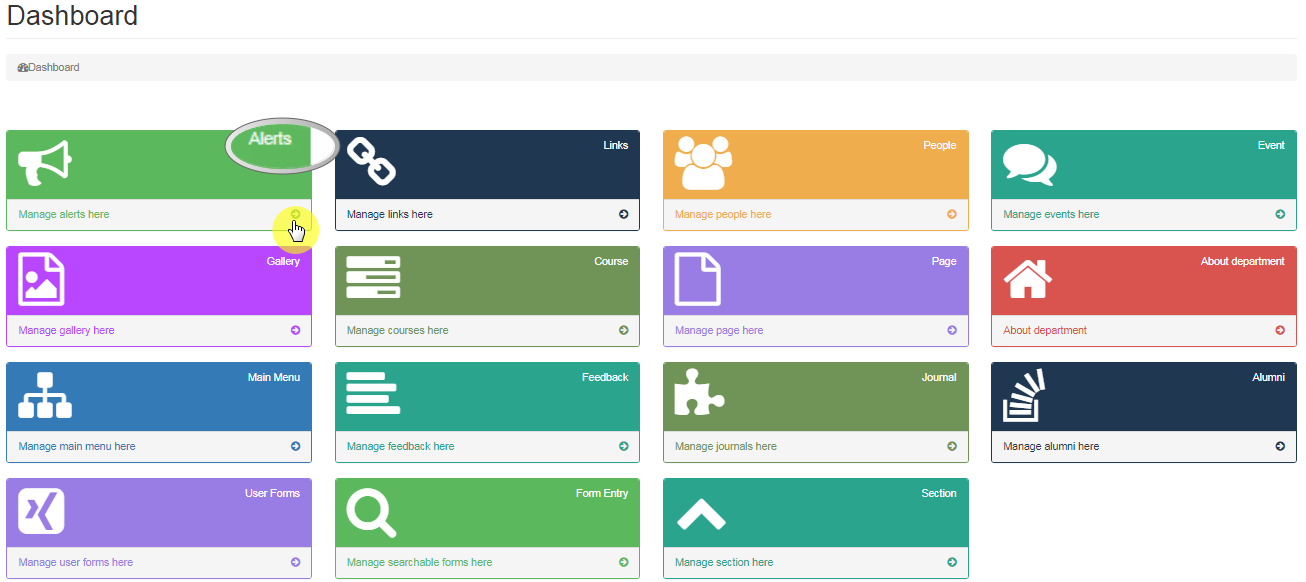Click the sitemap icon on Main Menu card
The image size is (1306, 582).
pos(45,395)
